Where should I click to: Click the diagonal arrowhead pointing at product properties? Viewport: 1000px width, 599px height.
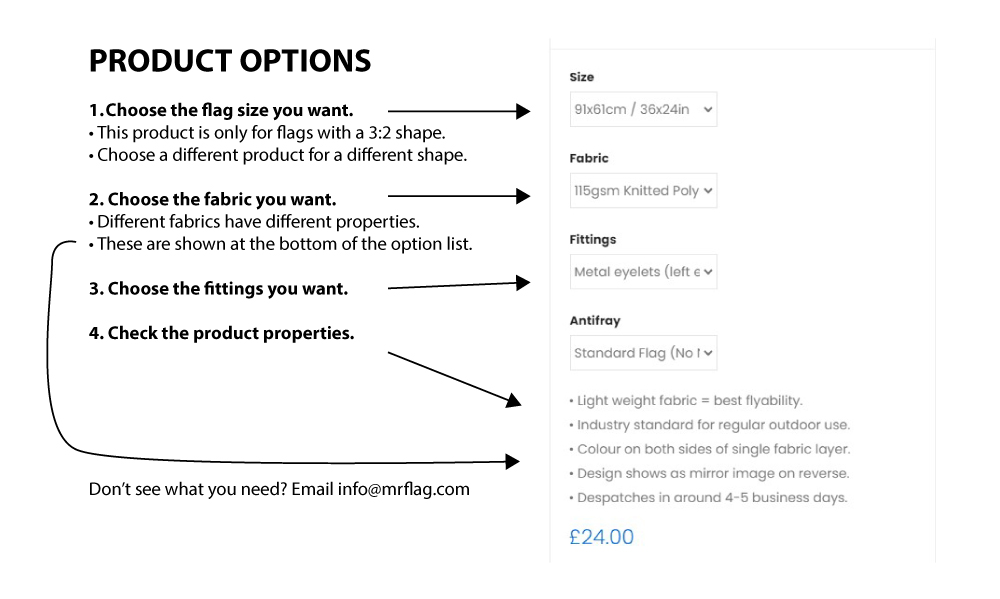[x=514, y=401]
